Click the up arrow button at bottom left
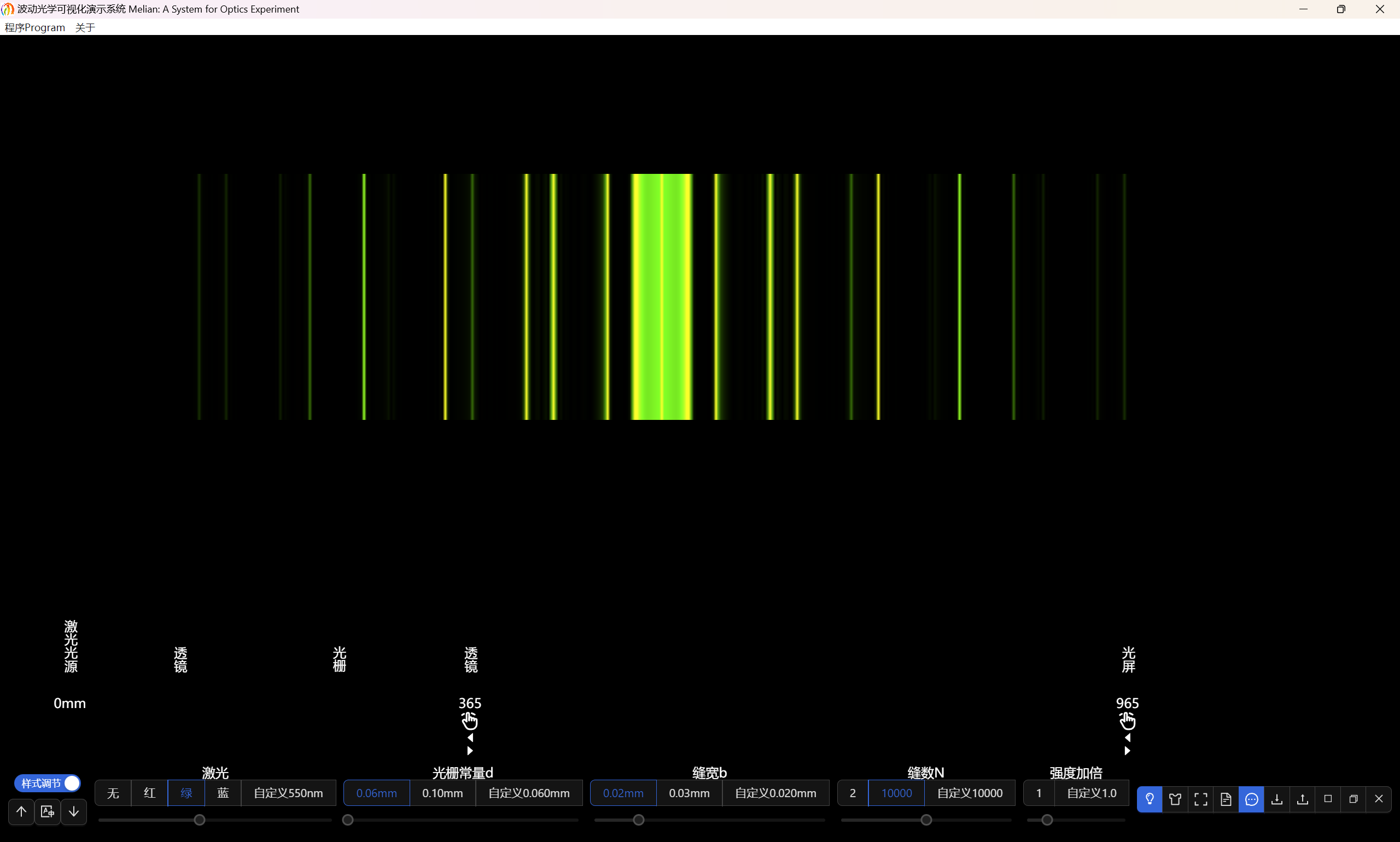 point(21,811)
